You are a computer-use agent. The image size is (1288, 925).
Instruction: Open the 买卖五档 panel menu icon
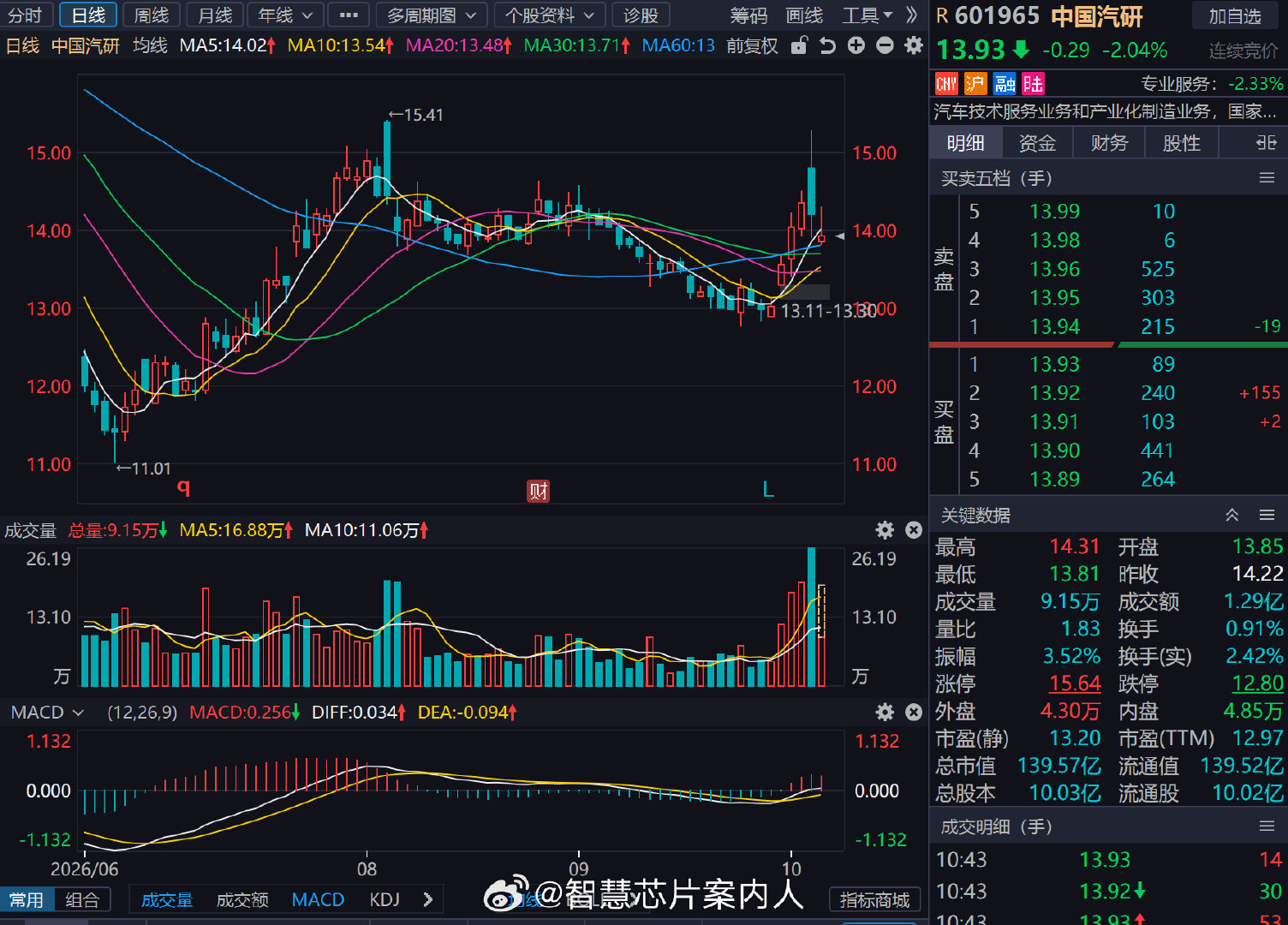(x=1267, y=177)
